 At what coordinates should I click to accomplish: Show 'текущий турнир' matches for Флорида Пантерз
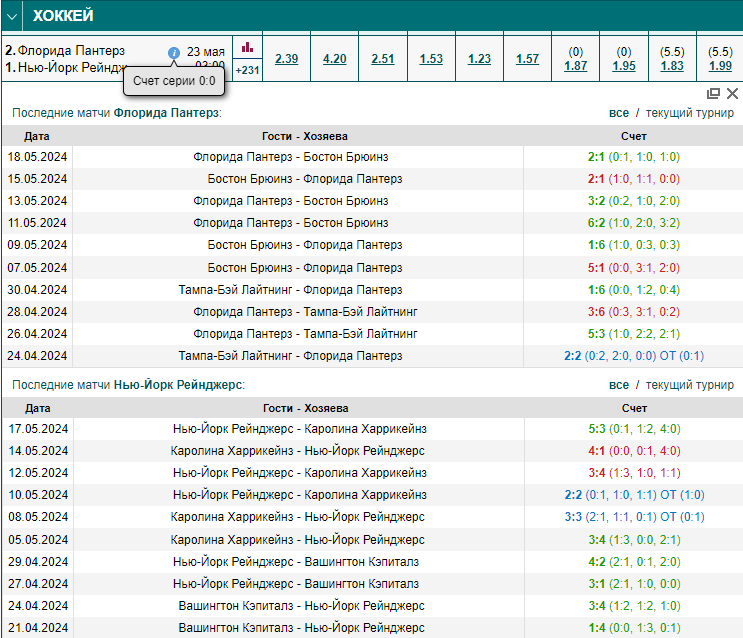[689, 113]
